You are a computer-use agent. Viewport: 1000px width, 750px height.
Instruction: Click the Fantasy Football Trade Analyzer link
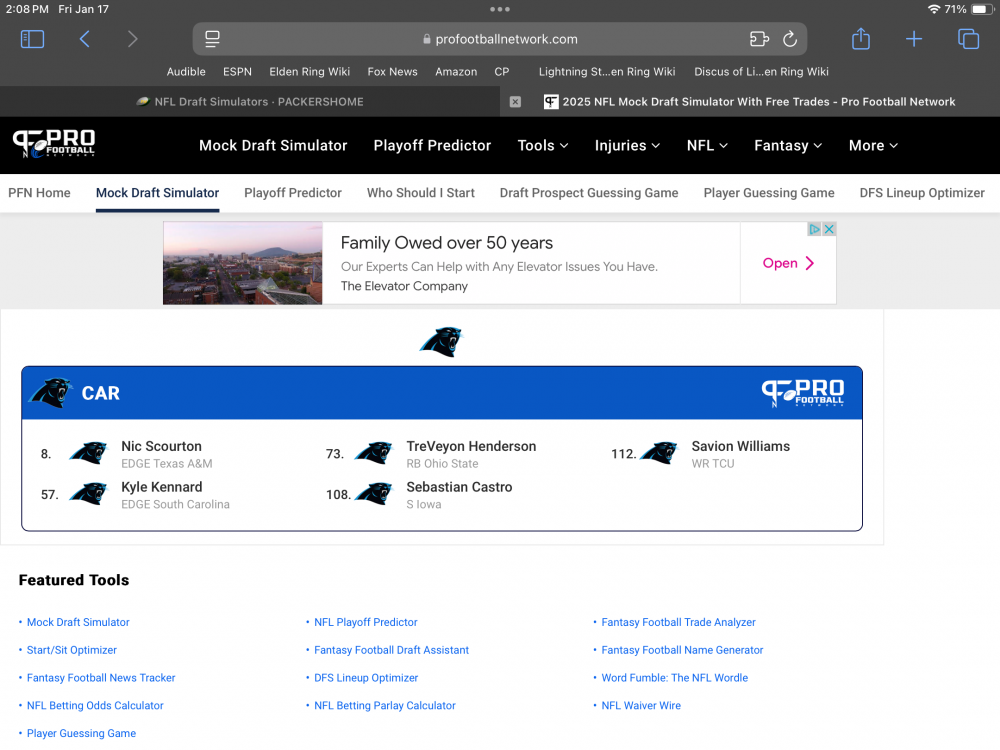coord(678,622)
